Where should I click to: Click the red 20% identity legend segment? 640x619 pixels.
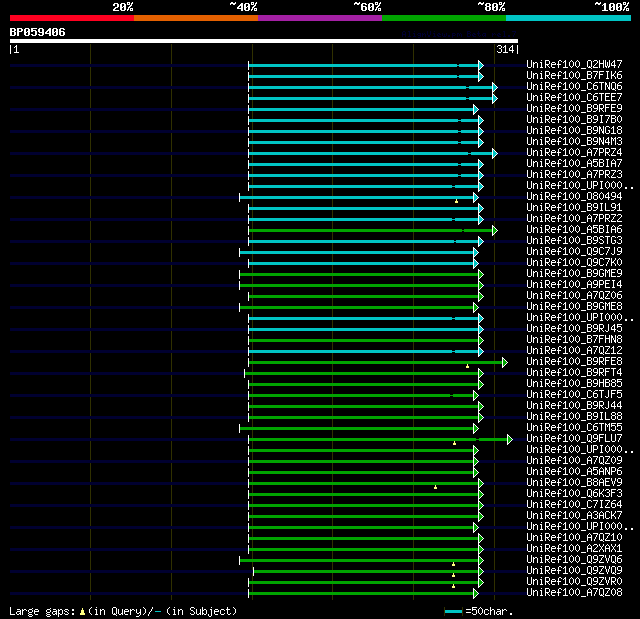(71, 18)
